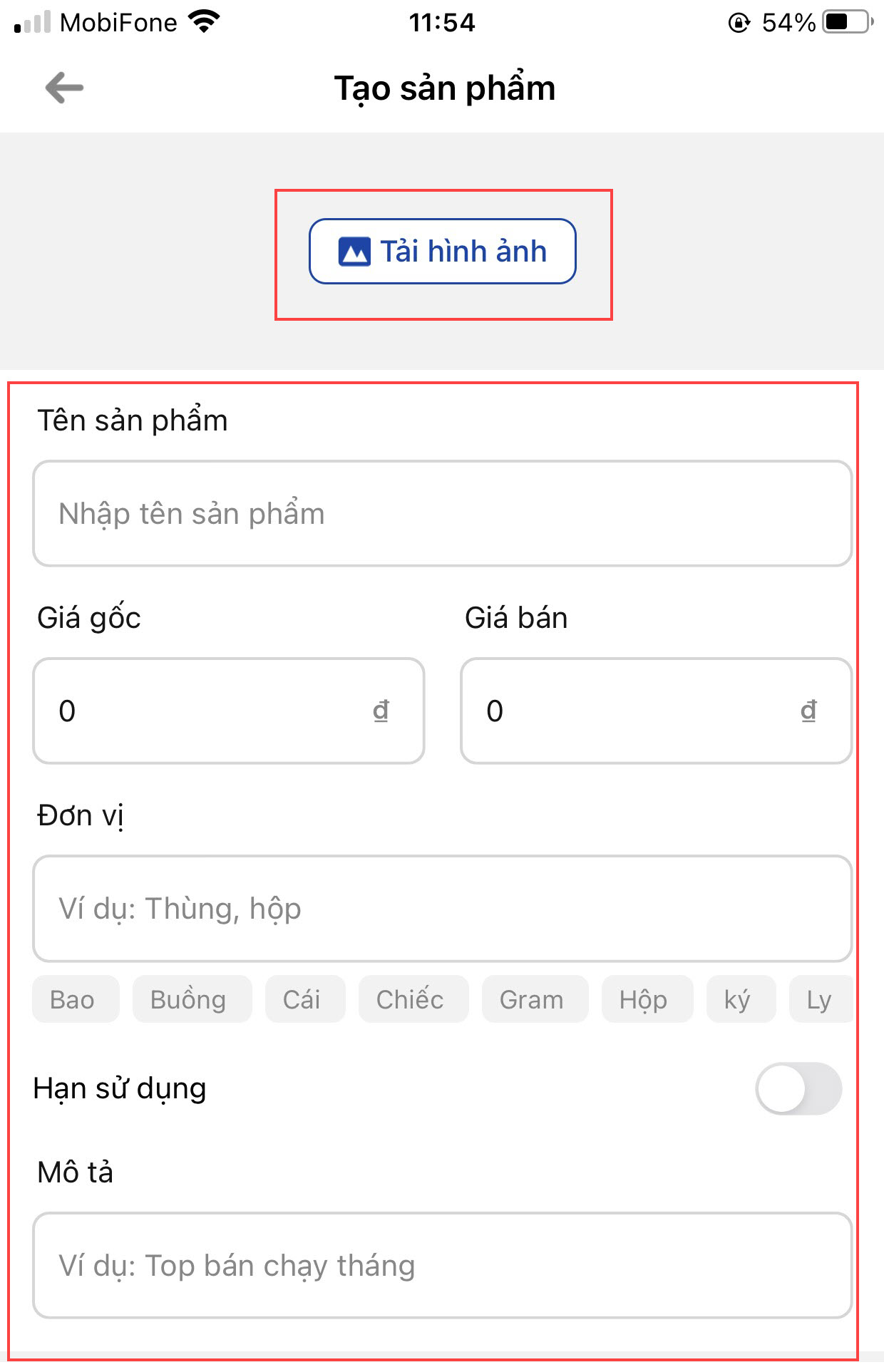Pick the Hộp unit chip

[x=644, y=999]
